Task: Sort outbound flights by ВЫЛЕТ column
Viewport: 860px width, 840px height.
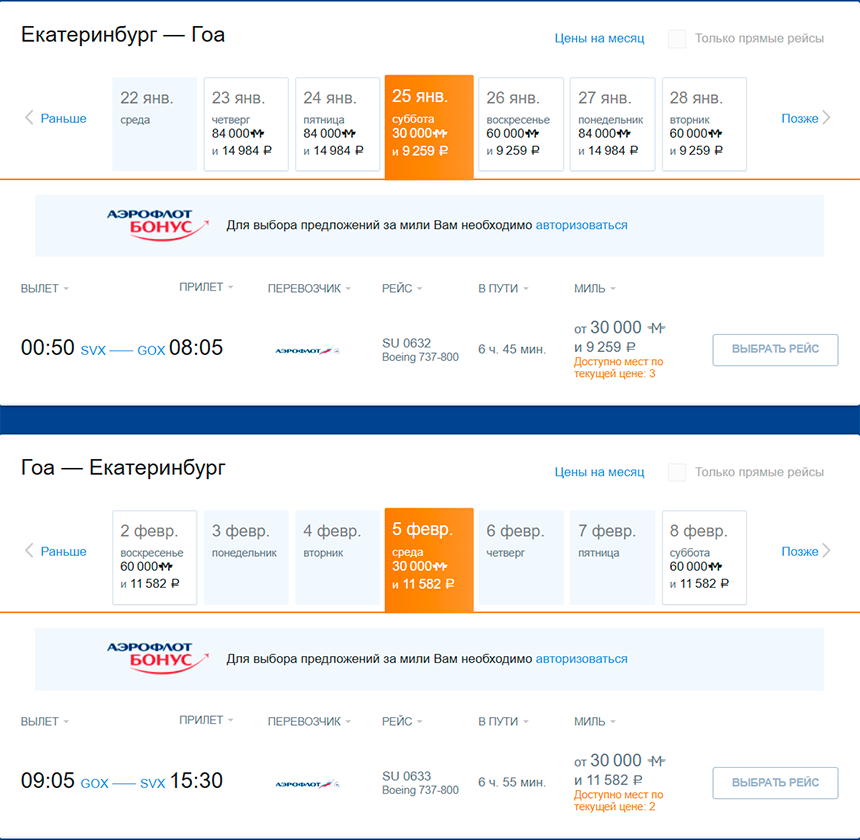Action: pos(45,289)
